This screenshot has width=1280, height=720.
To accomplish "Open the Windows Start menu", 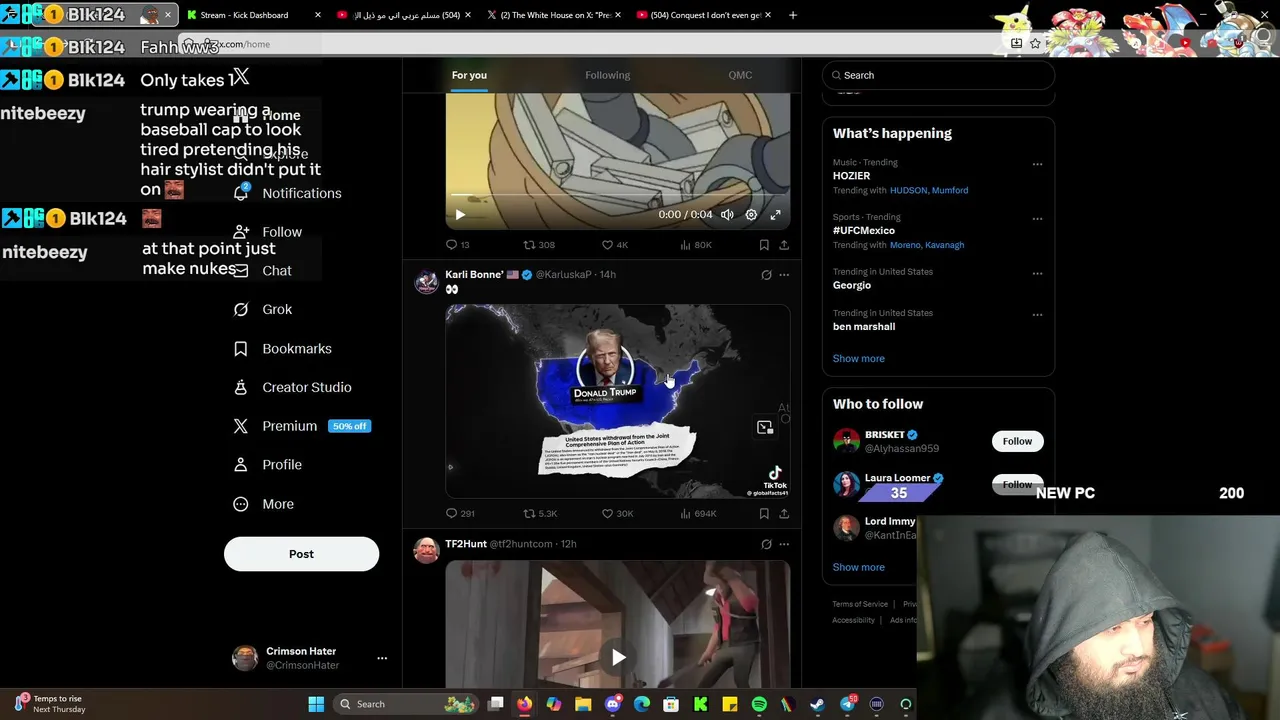I will [x=316, y=704].
